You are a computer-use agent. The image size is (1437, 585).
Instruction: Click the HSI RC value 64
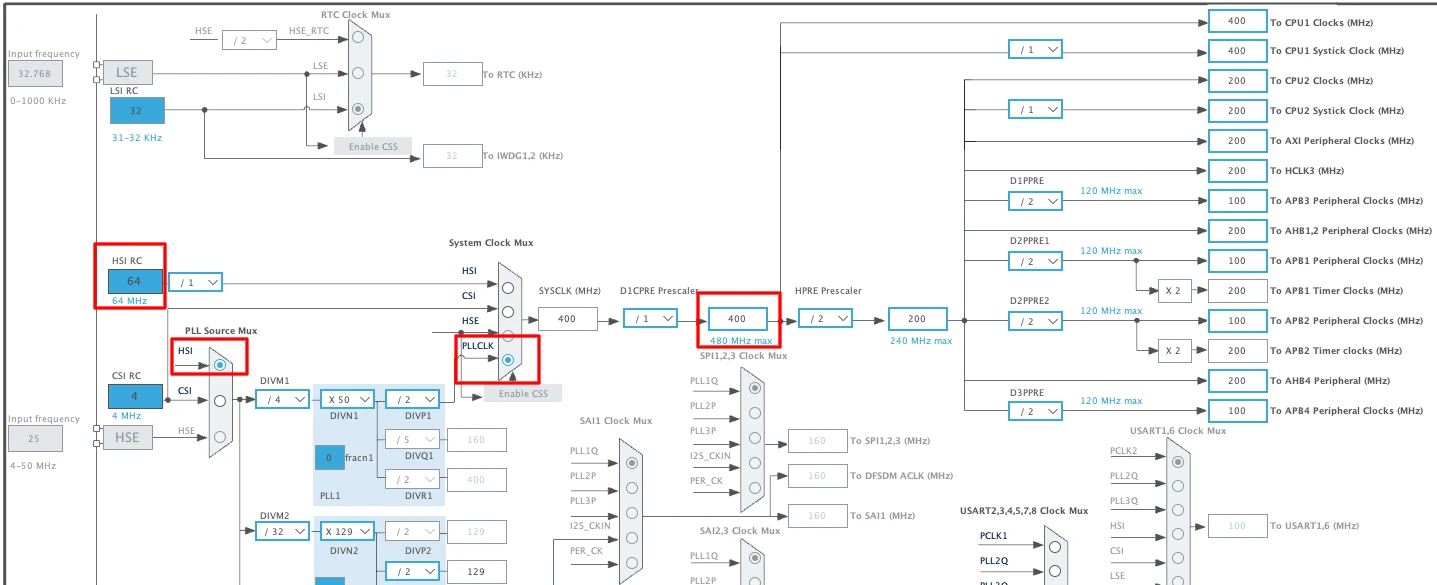(135, 281)
